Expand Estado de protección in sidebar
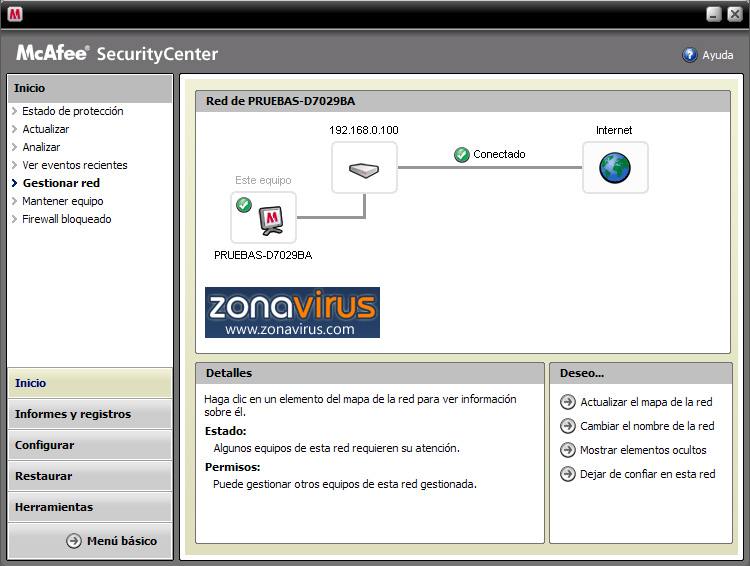This screenshot has width=750, height=566. 72,111
